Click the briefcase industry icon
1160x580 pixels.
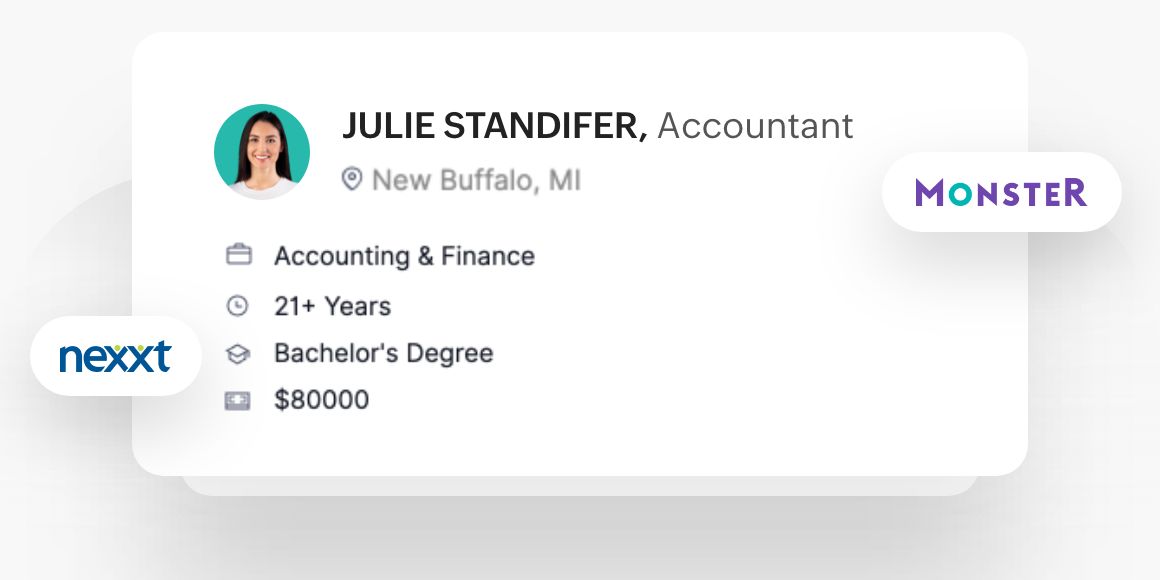click(238, 256)
